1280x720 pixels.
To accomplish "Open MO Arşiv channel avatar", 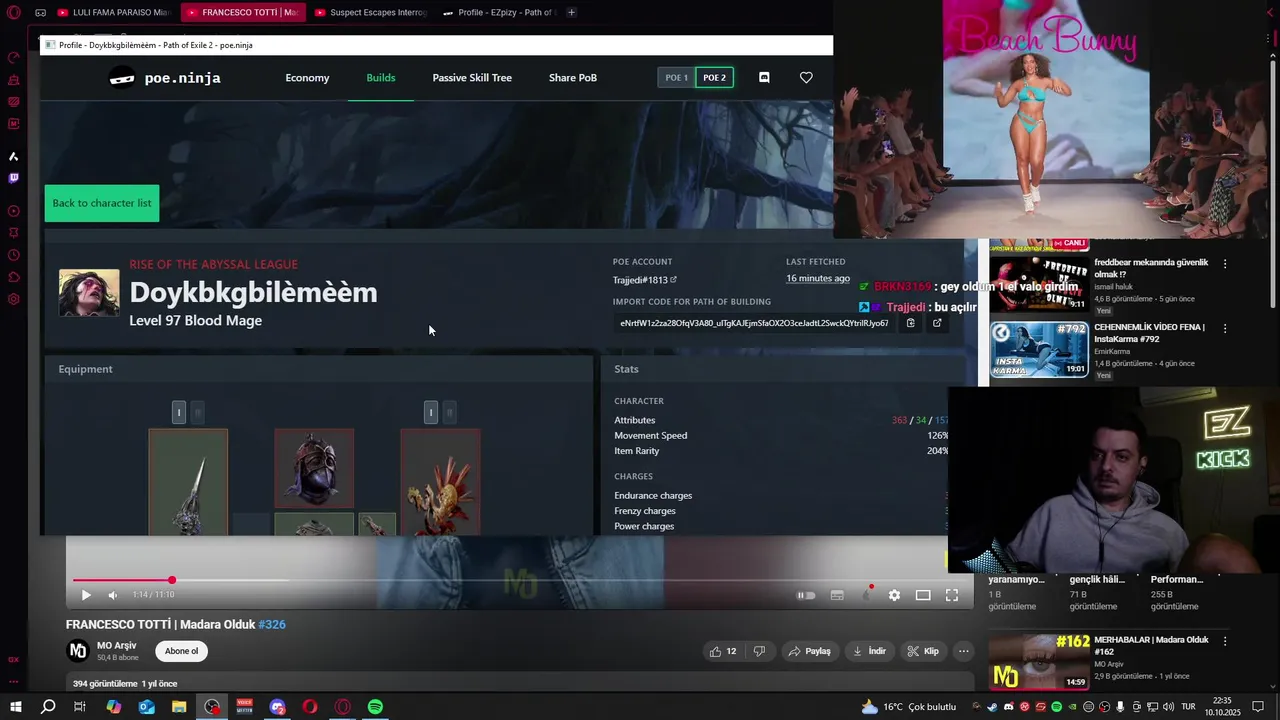I will tap(78, 651).
